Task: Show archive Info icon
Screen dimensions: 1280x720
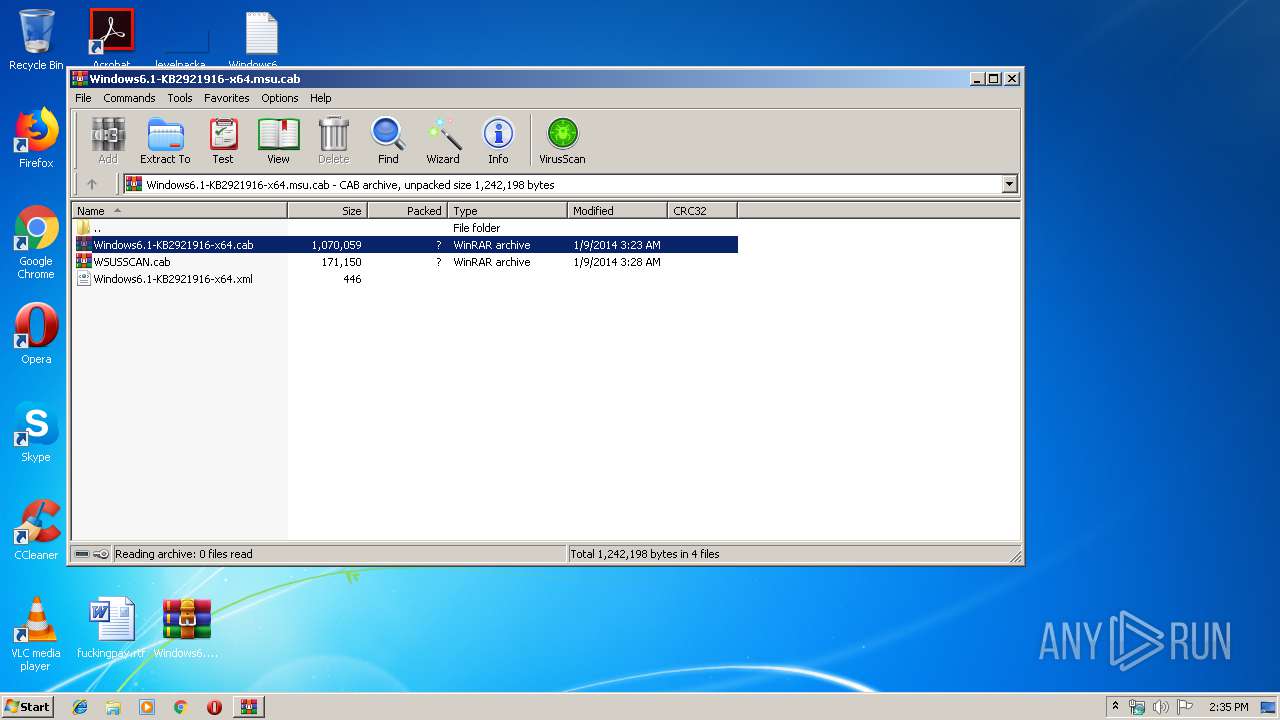Action: [498, 140]
